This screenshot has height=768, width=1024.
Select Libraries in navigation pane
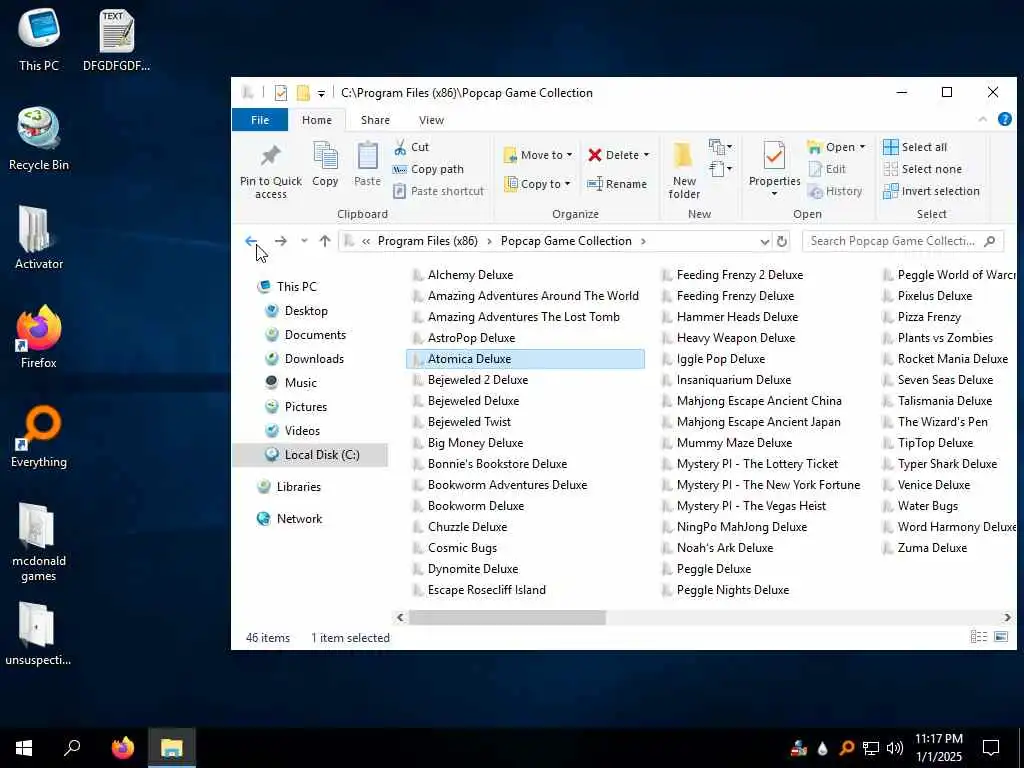pos(298,487)
